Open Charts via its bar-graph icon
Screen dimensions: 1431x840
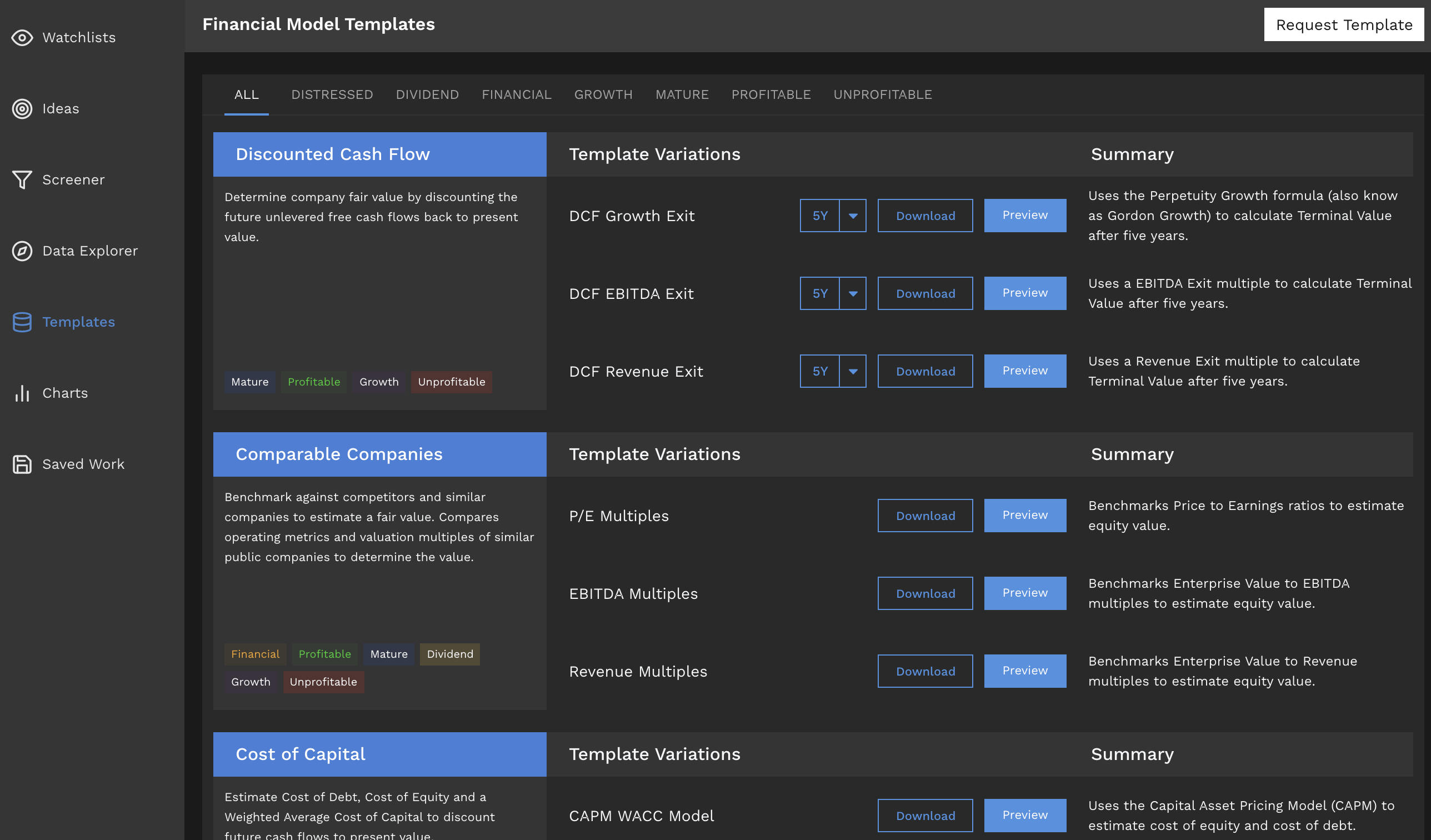click(x=22, y=393)
